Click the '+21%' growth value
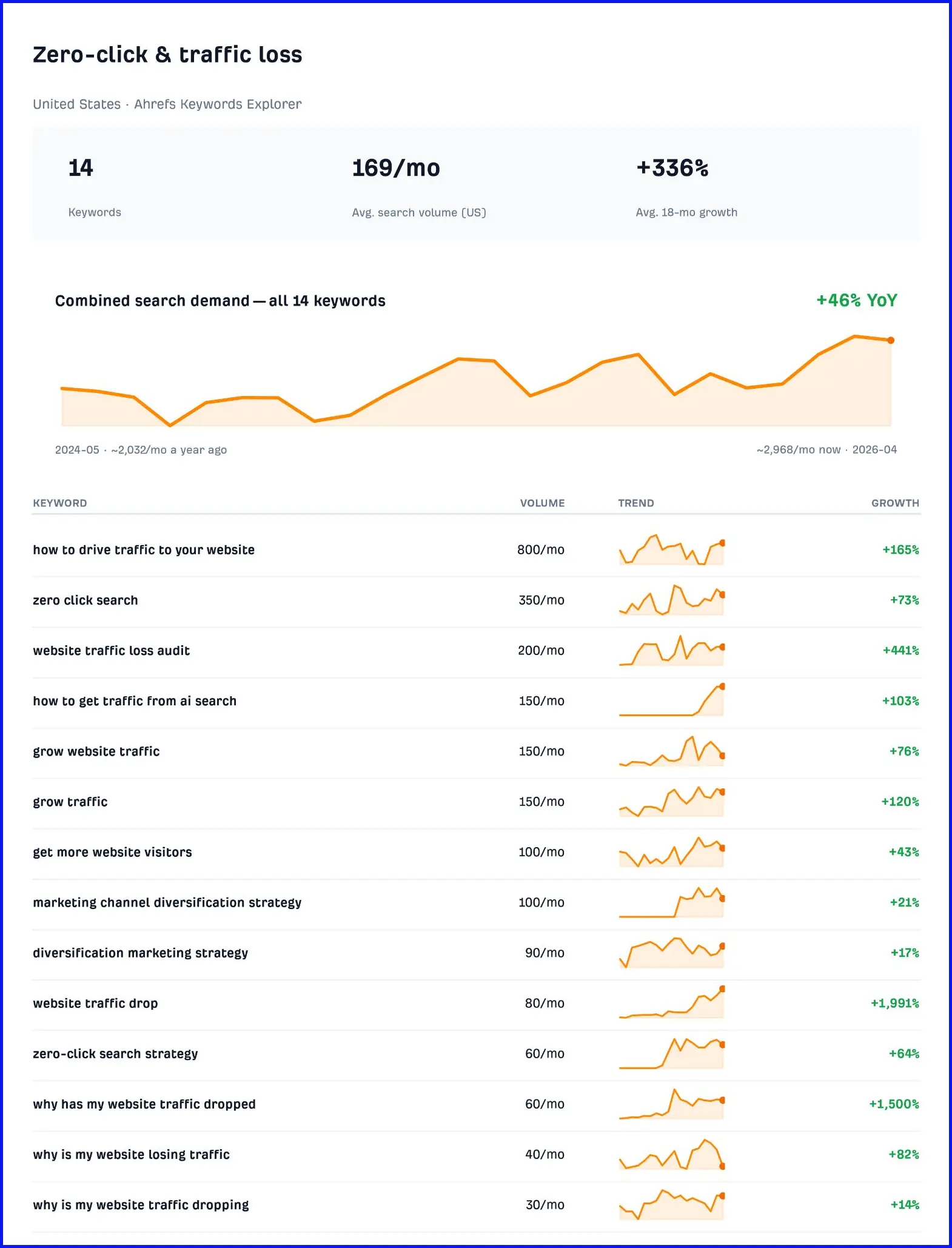Screen dimensions: 952x1248 [905, 902]
